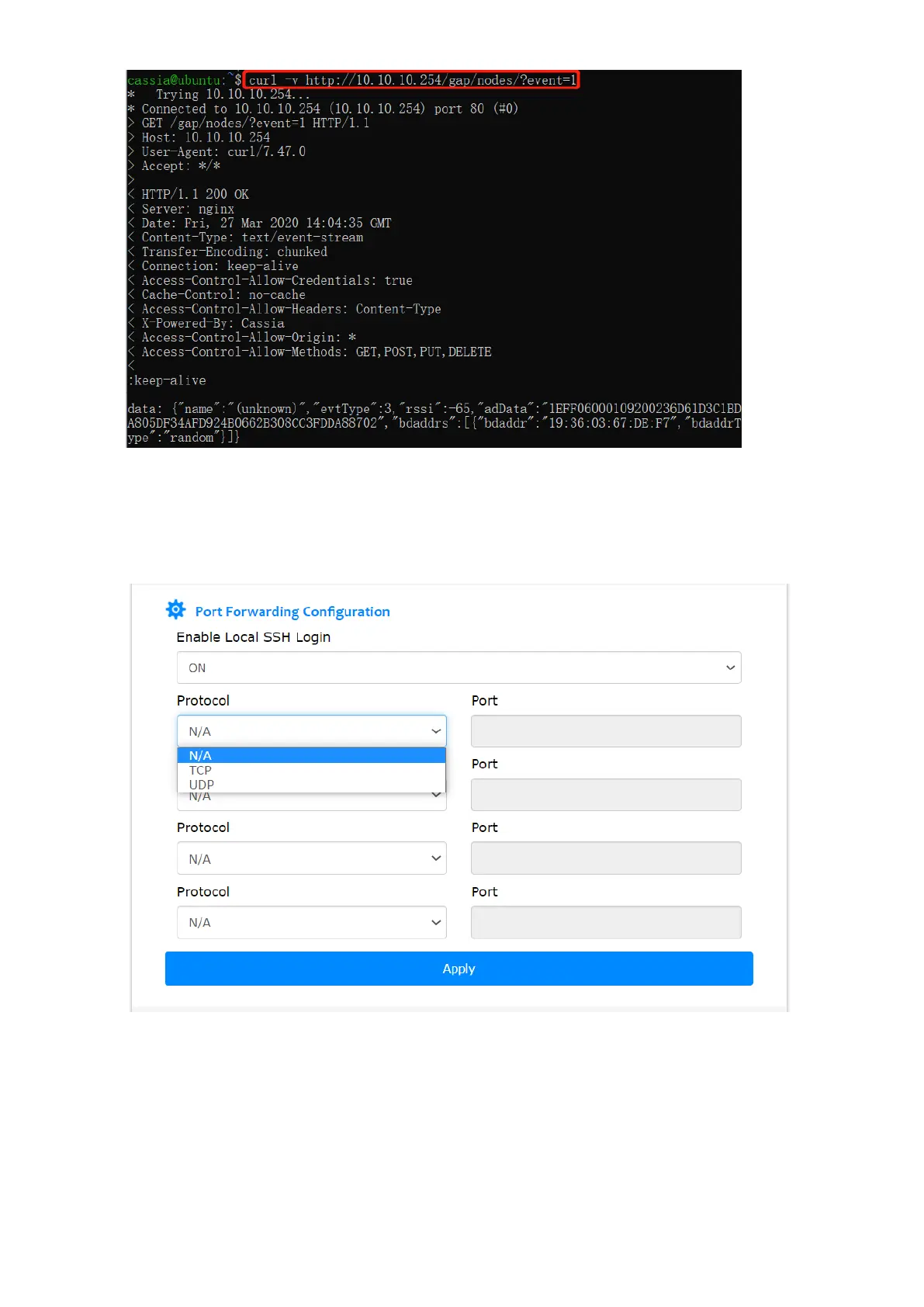
Task: Click the :keep-alive text in terminal
Action: tap(167, 380)
